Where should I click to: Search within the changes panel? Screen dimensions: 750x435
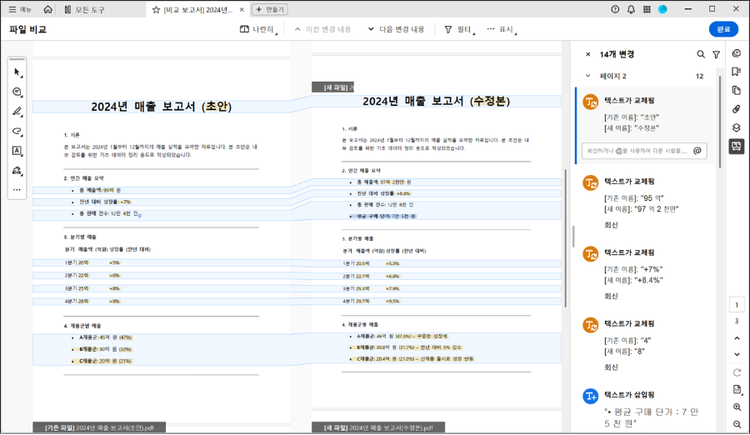click(x=701, y=55)
